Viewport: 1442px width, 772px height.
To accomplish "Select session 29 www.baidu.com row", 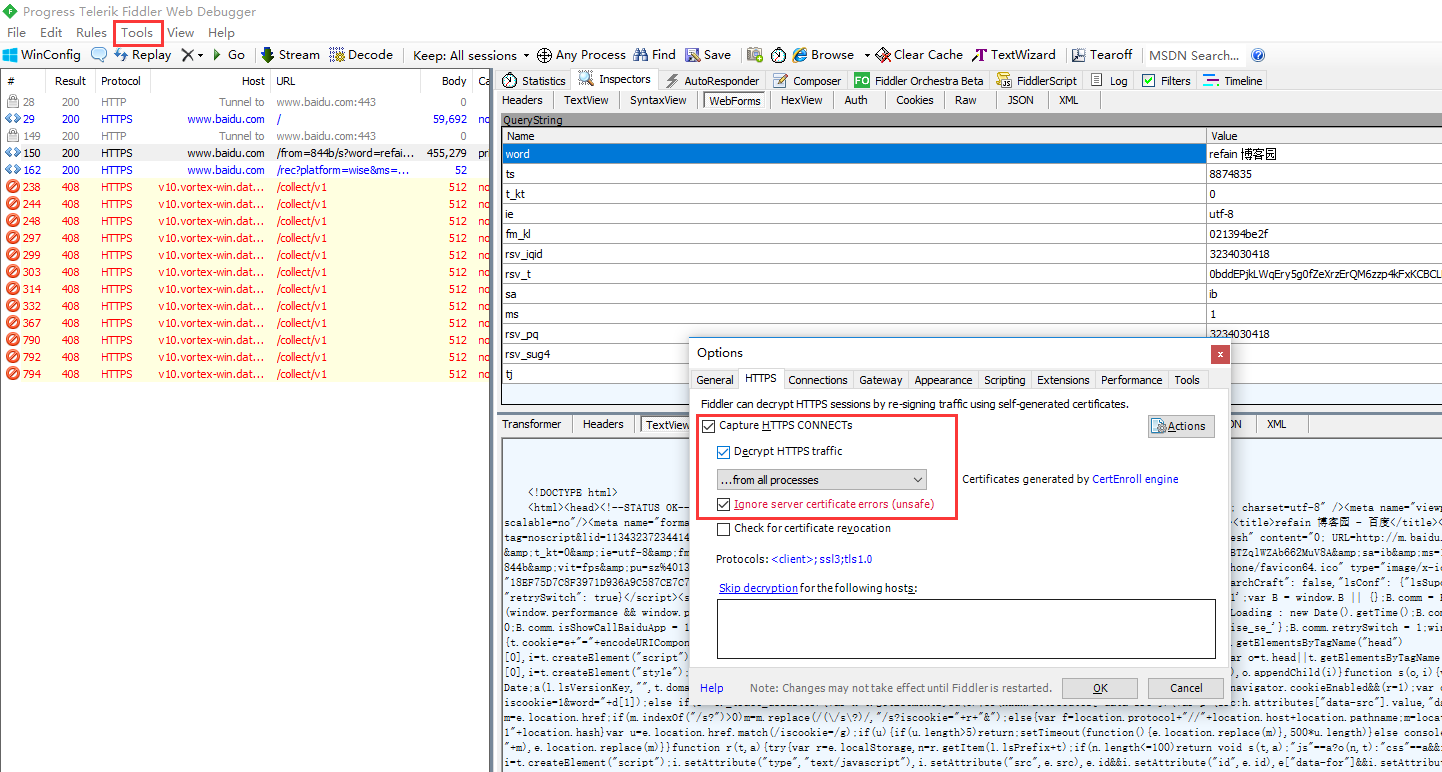I will pos(245,119).
